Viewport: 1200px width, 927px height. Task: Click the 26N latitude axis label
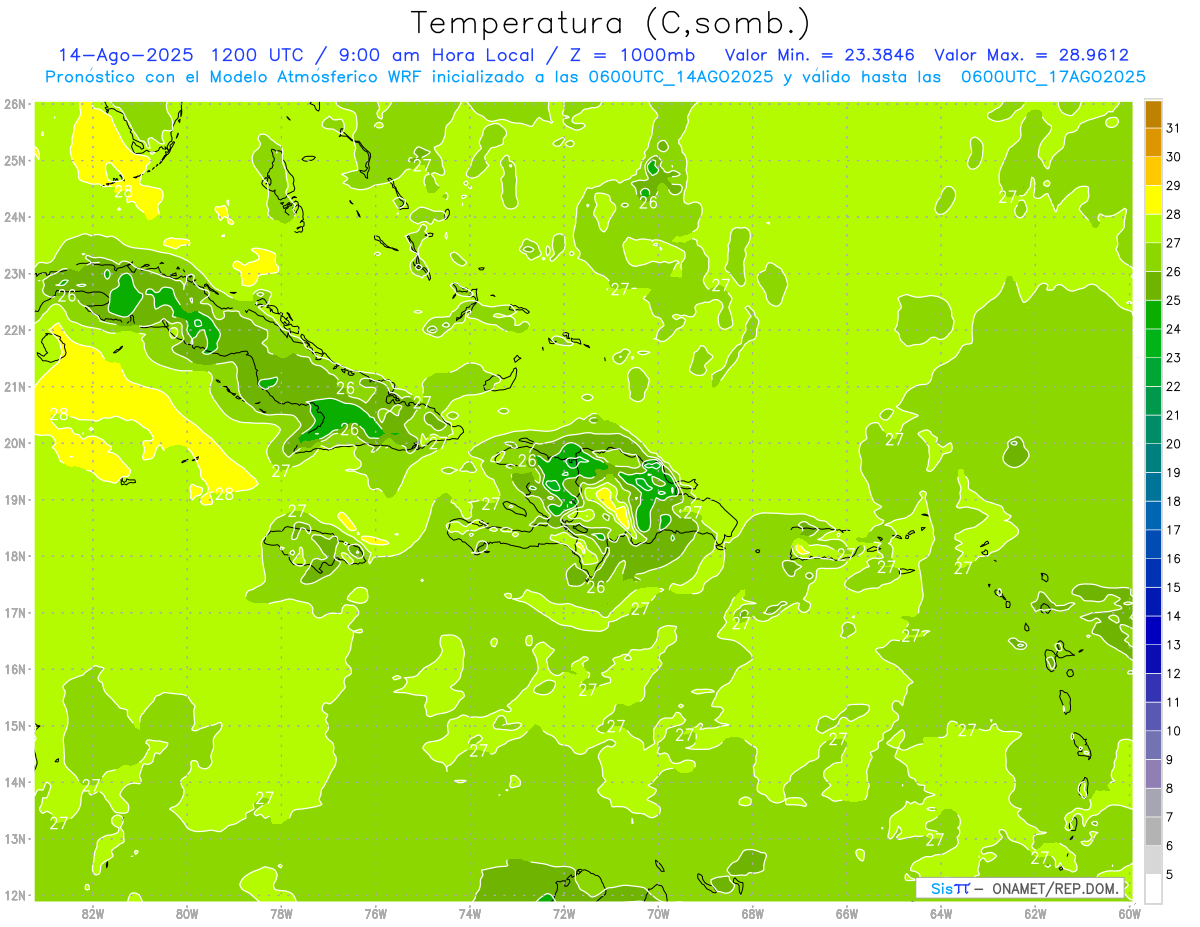[14, 104]
